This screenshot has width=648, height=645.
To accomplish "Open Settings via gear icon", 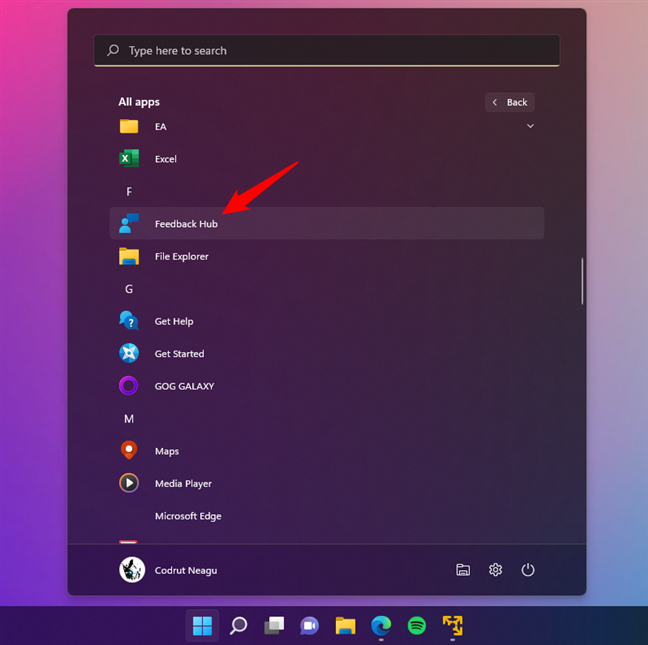I will point(495,570).
